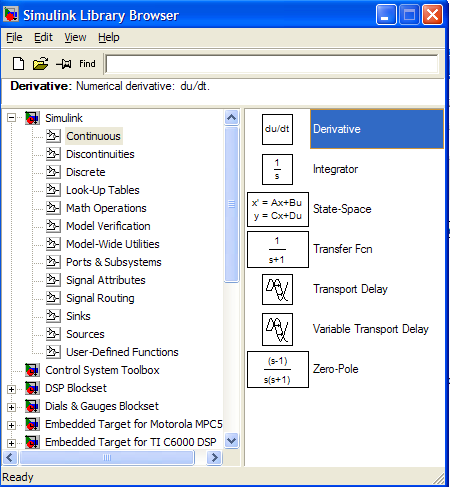Click the Transfer Fcn block icon
This screenshot has height=487, width=450.
[x=278, y=249]
